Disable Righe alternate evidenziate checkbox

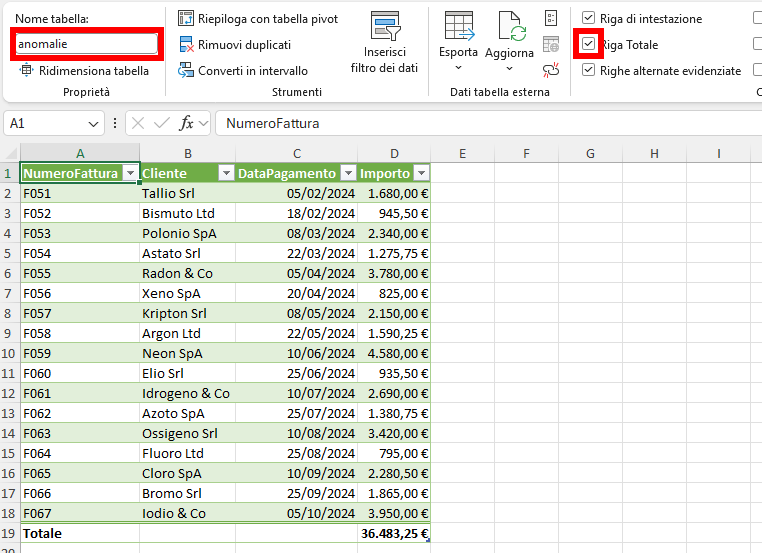[x=588, y=71]
